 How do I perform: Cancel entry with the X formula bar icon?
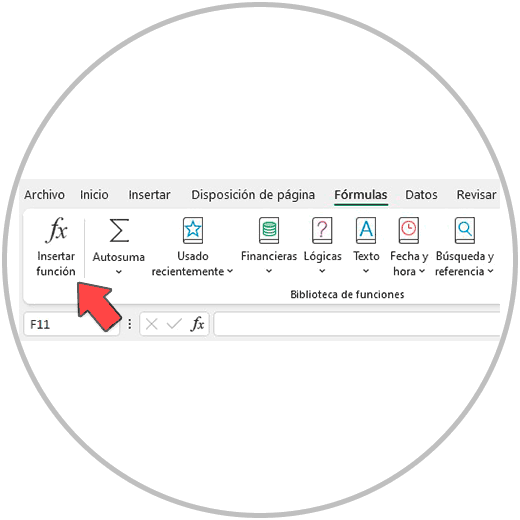click(152, 324)
